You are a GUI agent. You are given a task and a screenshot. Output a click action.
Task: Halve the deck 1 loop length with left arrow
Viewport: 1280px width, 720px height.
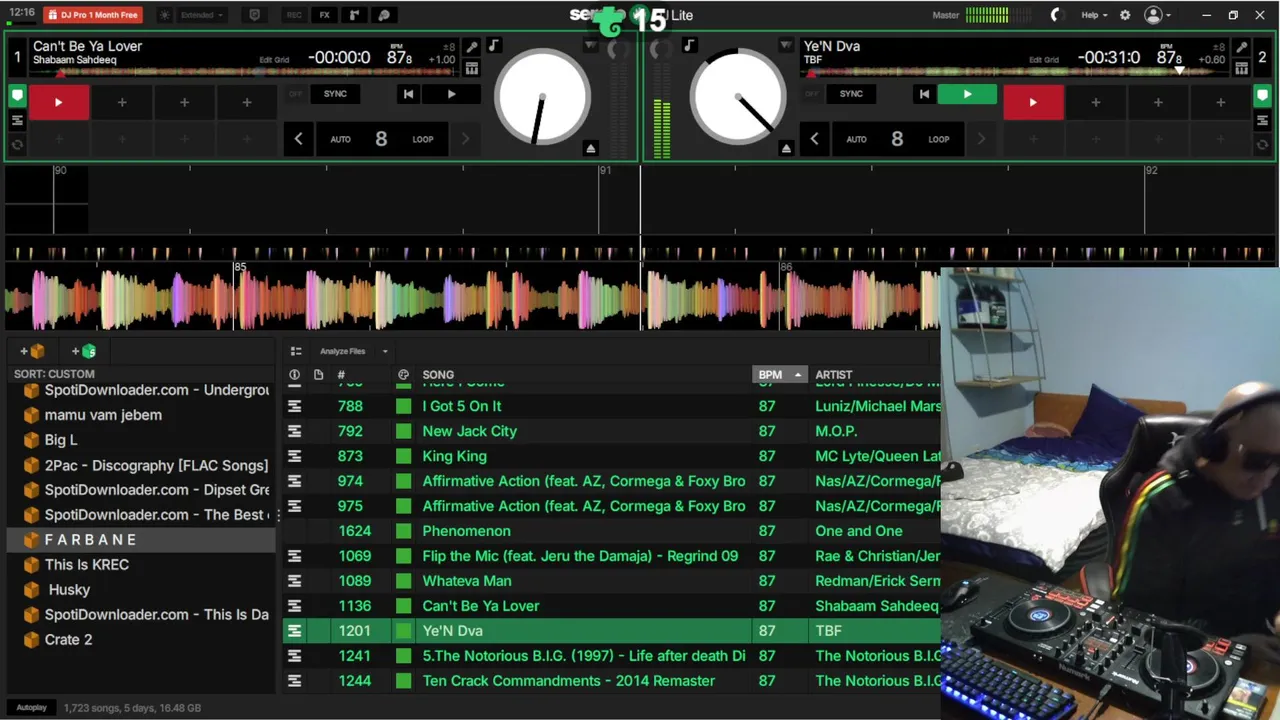tap(298, 139)
